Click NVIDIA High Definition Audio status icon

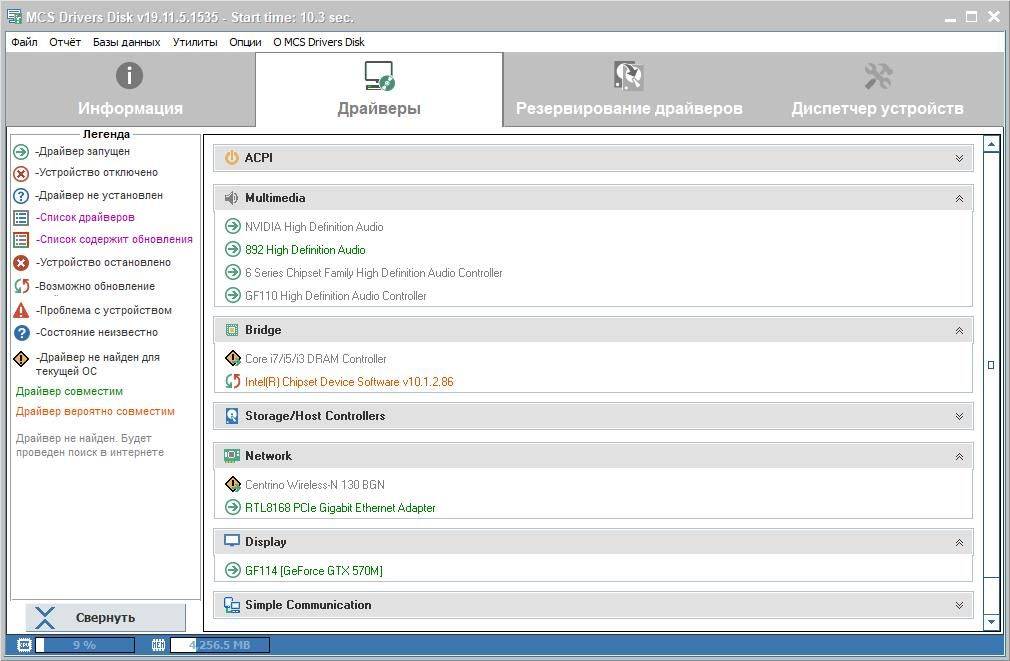click(x=233, y=226)
